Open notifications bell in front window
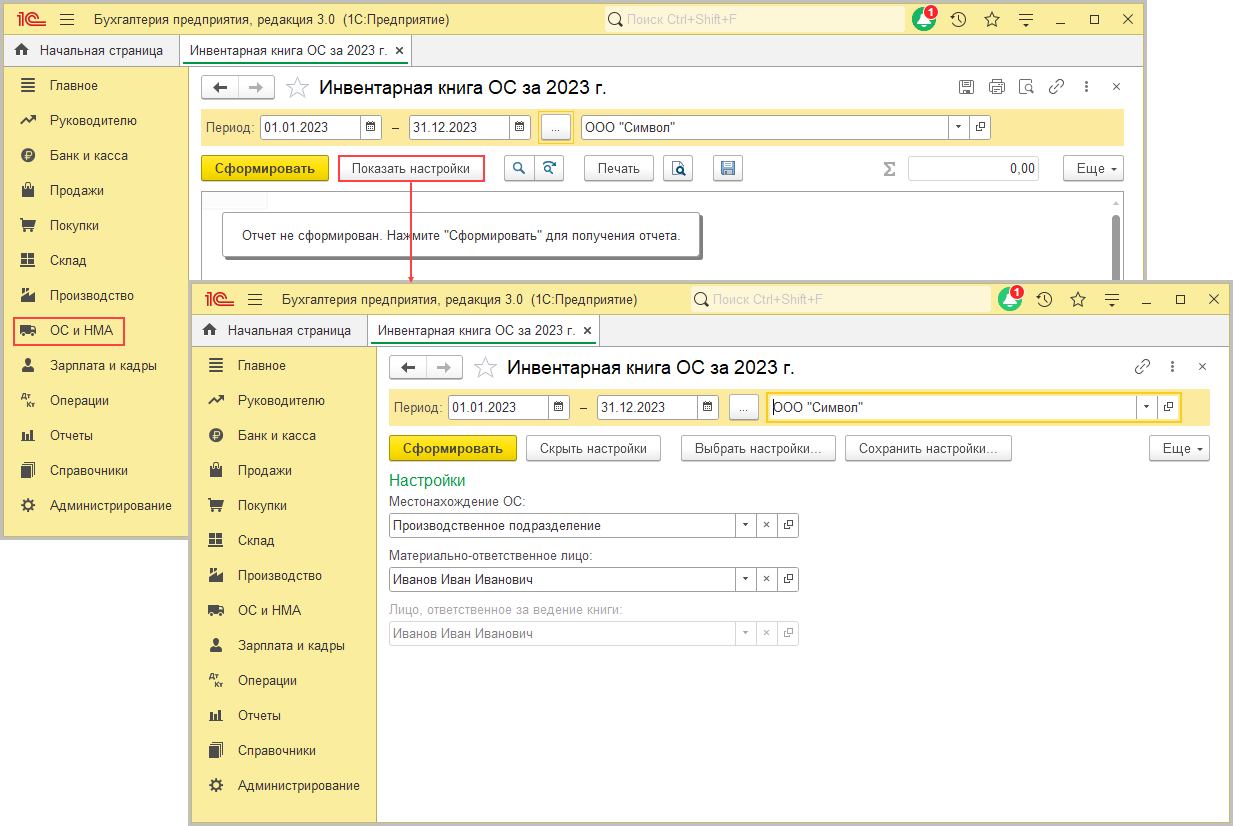 pyautogui.click(x=1010, y=299)
